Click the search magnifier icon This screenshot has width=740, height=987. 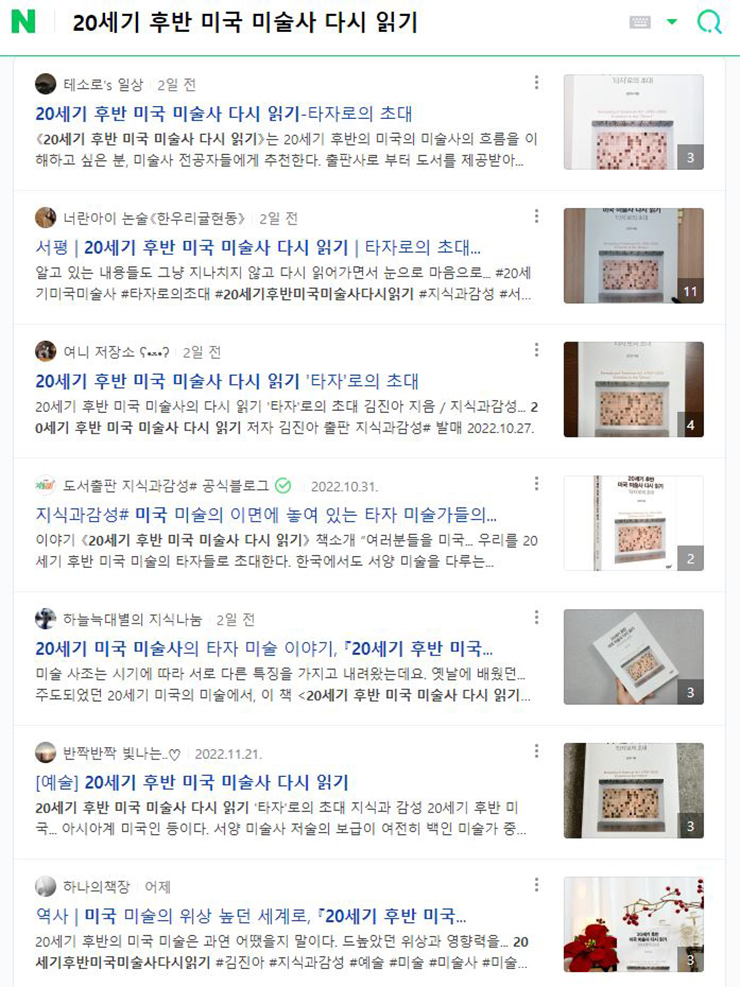pyautogui.click(x=709, y=22)
